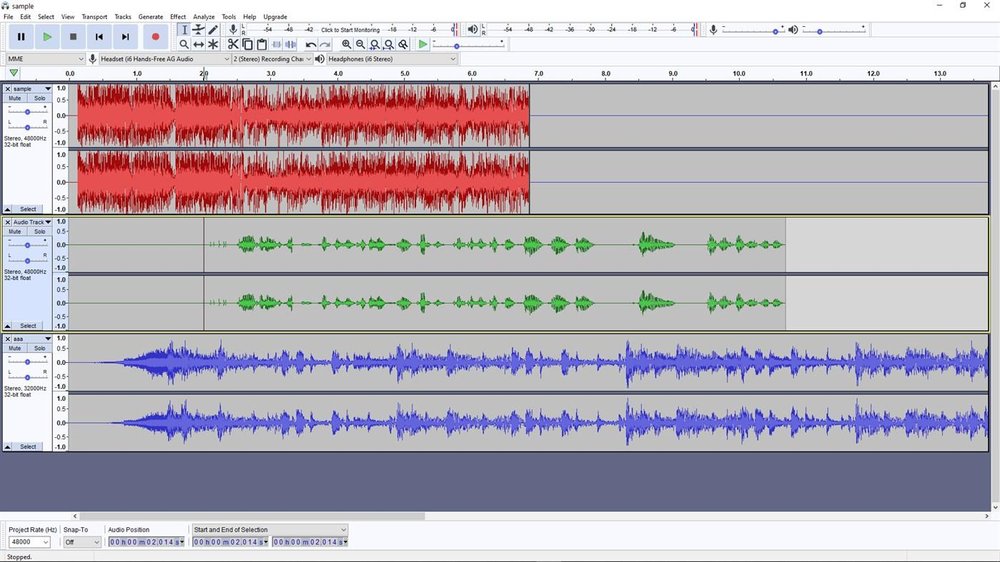Open the Effect menu
1000x562 pixels.
coord(178,17)
